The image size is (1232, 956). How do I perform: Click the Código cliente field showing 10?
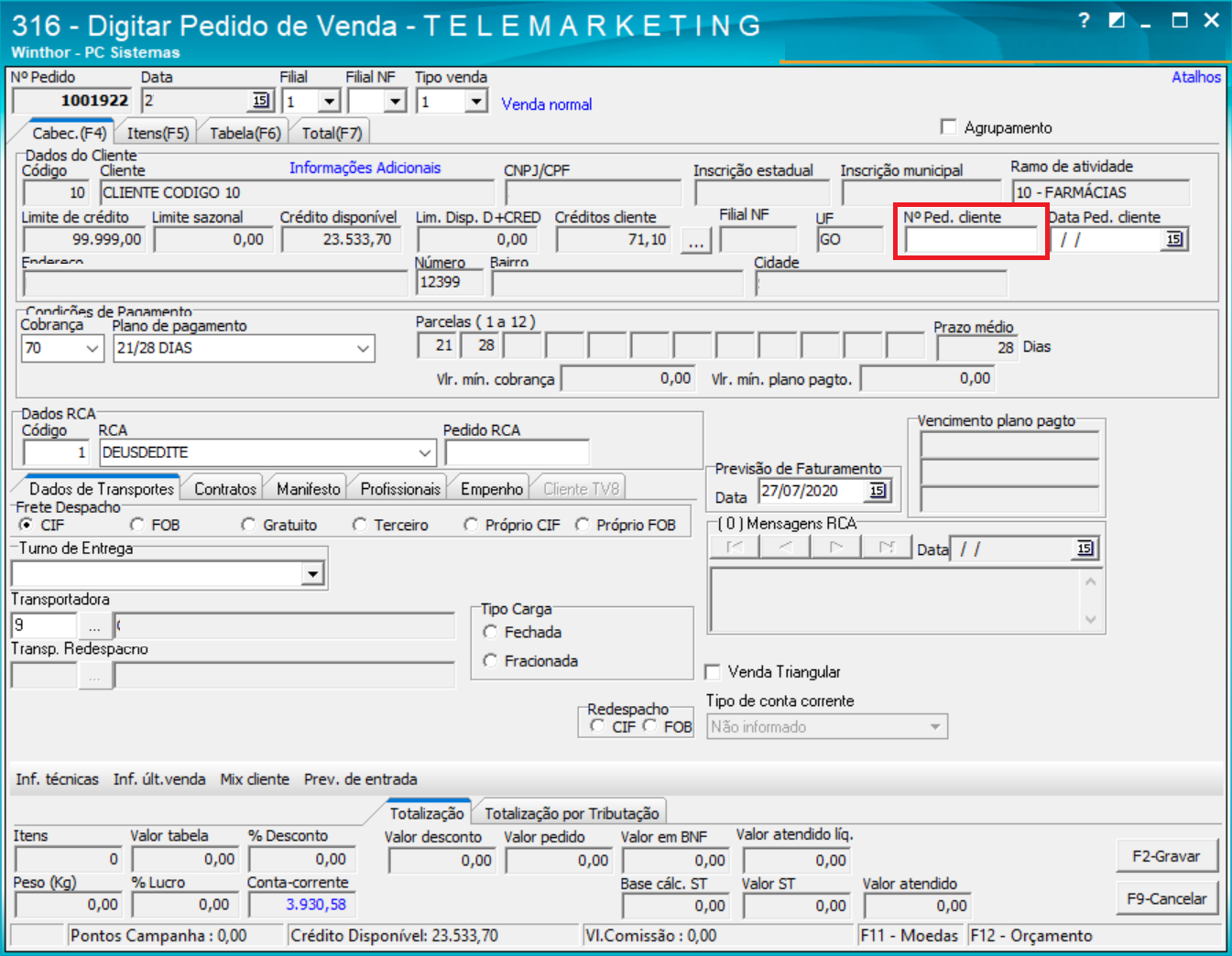coord(56,192)
